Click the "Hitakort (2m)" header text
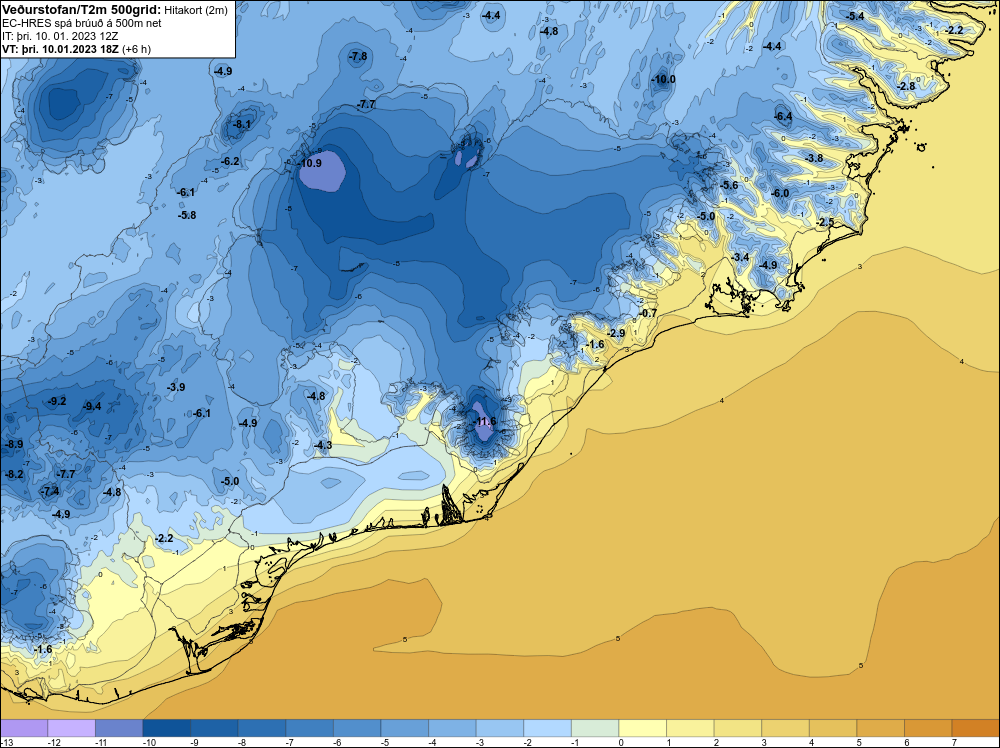The width and height of the screenshot is (1000, 748). 196,10
